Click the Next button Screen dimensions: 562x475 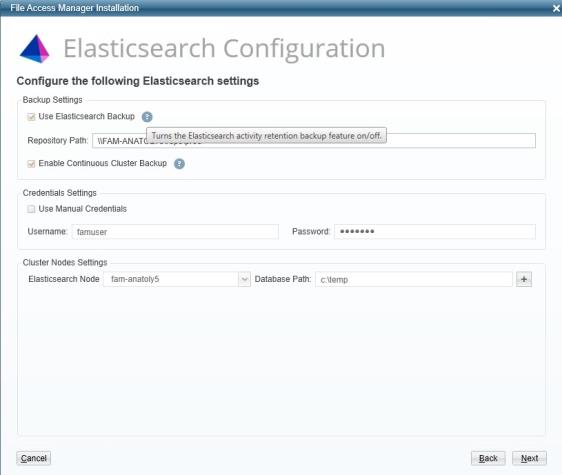point(529,458)
